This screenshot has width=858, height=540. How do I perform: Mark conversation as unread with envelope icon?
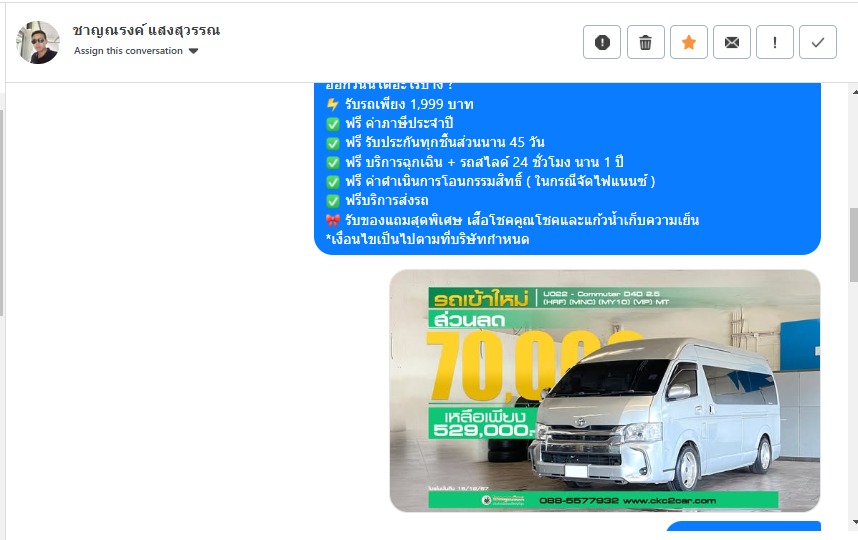click(x=732, y=42)
